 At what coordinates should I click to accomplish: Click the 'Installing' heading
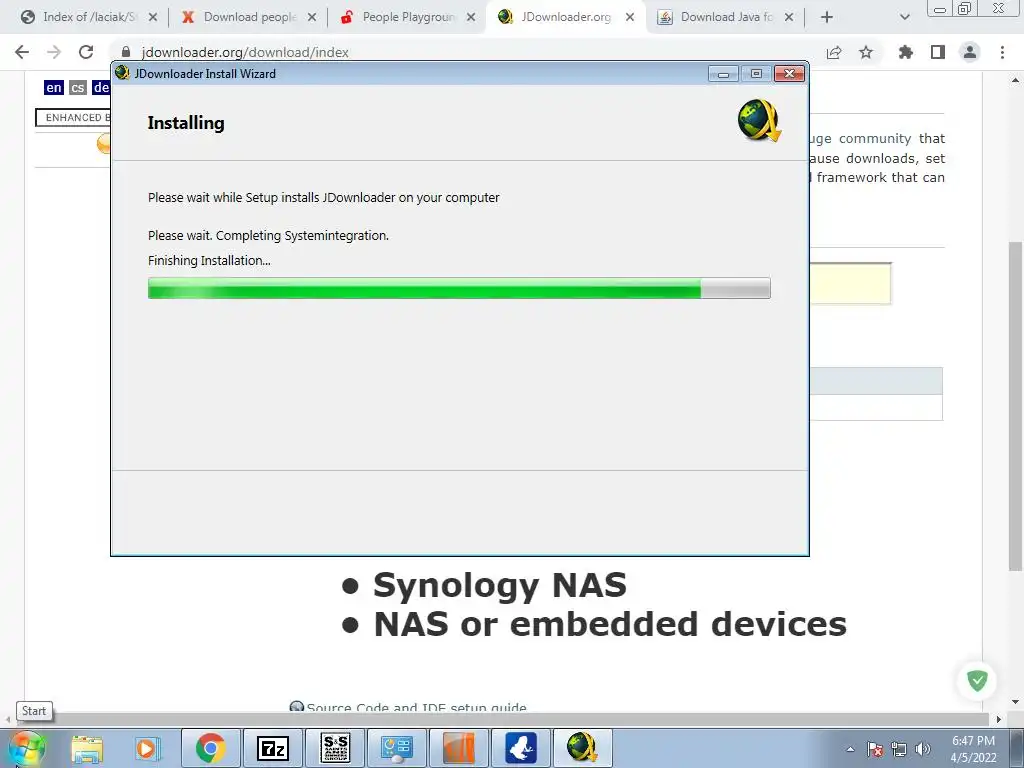(186, 123)
